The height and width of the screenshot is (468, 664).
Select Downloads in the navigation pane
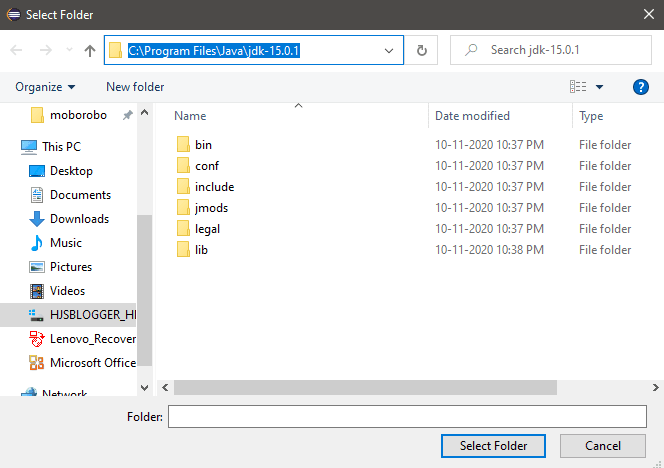pyautogui.click(x=79, y=219)
